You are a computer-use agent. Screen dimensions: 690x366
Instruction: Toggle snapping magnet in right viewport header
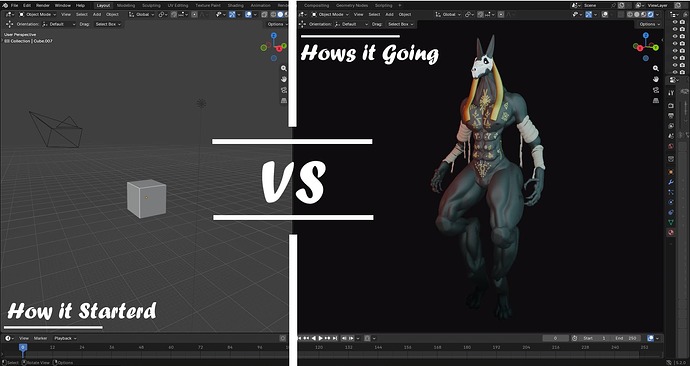(480, 15)
